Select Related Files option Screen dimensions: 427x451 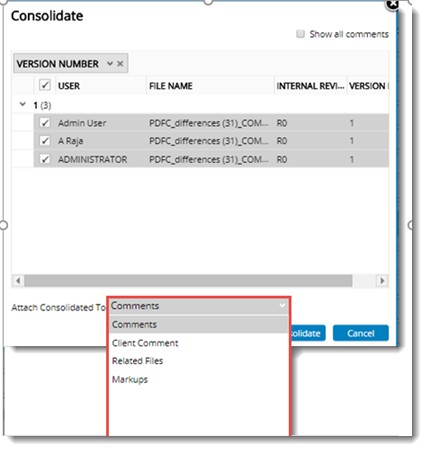(x=137, y=361)
